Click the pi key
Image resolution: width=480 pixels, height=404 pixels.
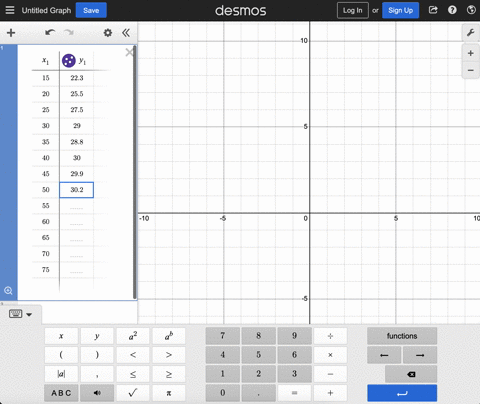click(x=169, y=393)
